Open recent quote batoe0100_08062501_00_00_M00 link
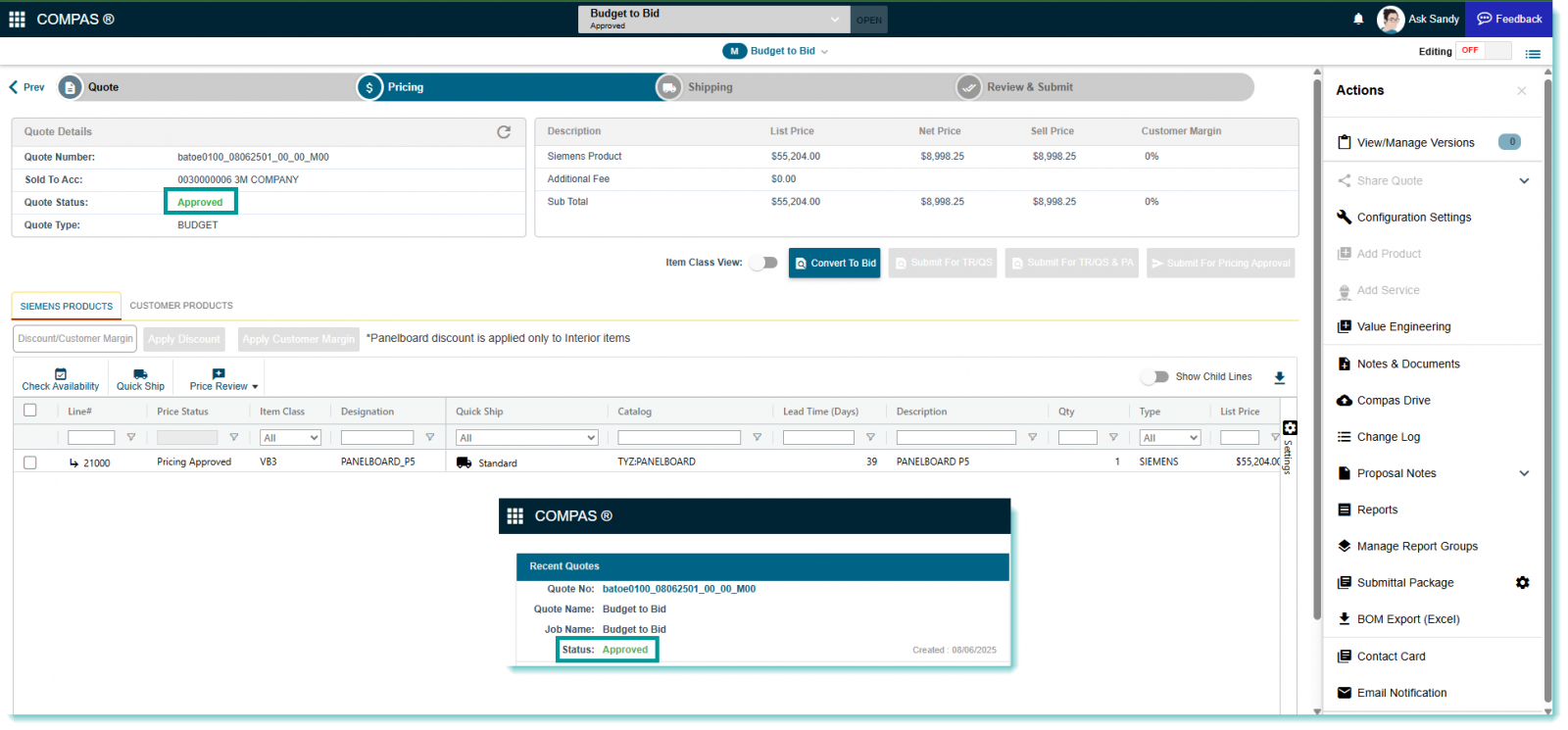 (x=679, y=590)
